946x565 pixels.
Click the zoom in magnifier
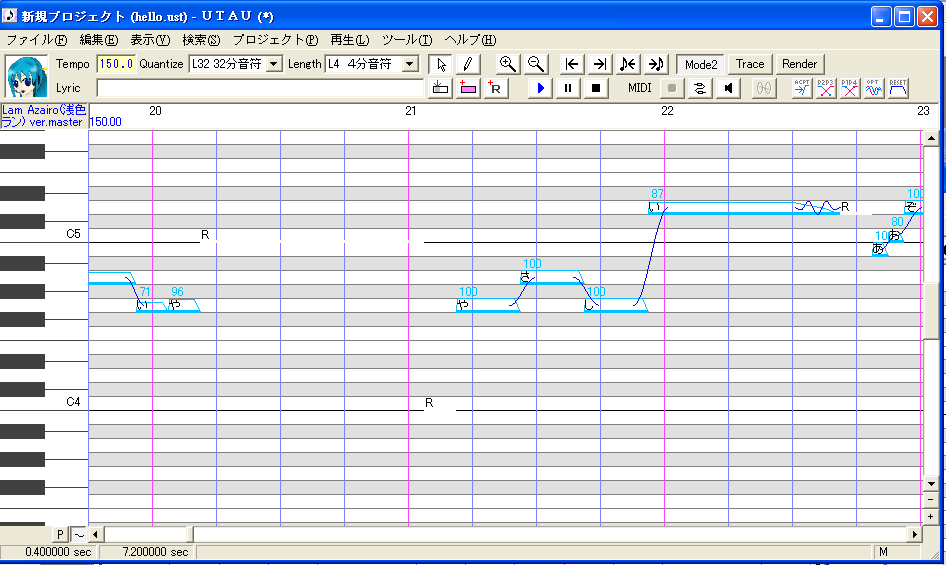[x=507, y=64]
